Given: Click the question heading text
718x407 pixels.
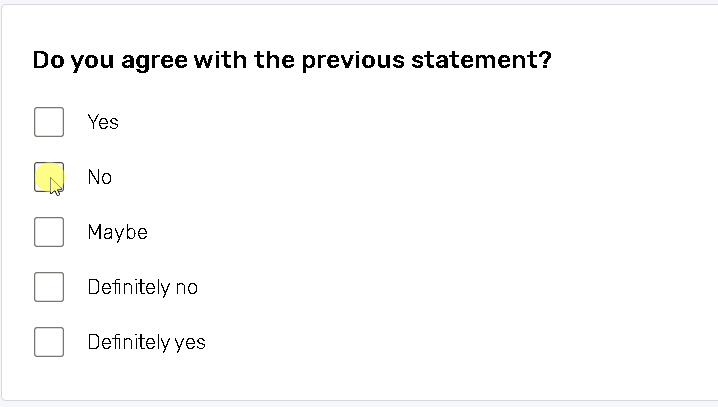Looking at the screenshot, I should tap(291, 60).
